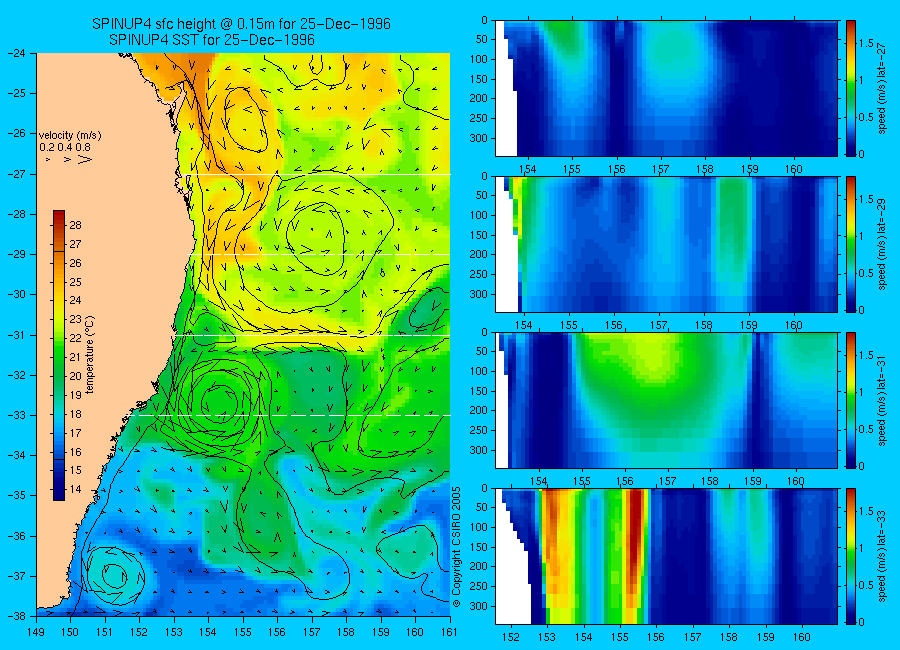The height and width of the screenshot is (650, 900).
Task: Click the '0.2 0.4 0.8' velocity scale values
Action: 65,148
